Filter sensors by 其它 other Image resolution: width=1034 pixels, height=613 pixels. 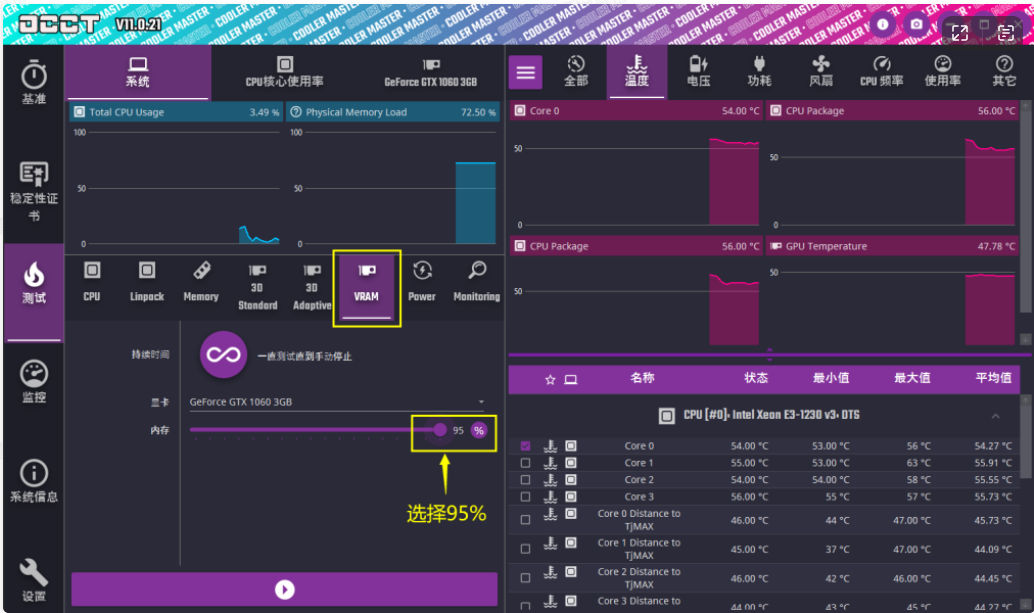click(x=1004, y=71)
